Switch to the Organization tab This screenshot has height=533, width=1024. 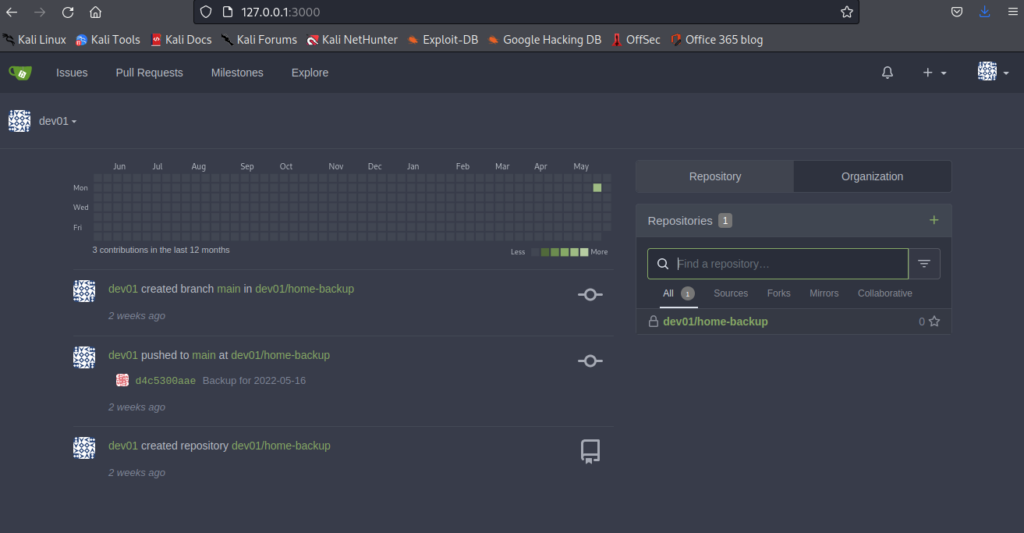coord(872,176)
